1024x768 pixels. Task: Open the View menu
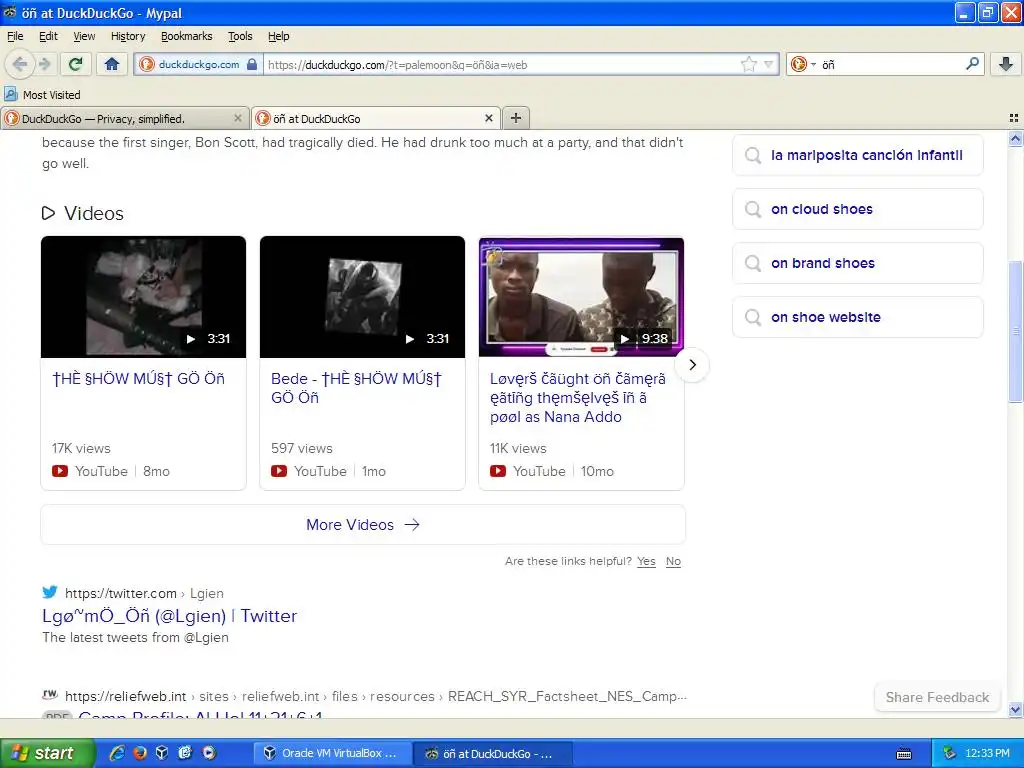pos(84,36)
